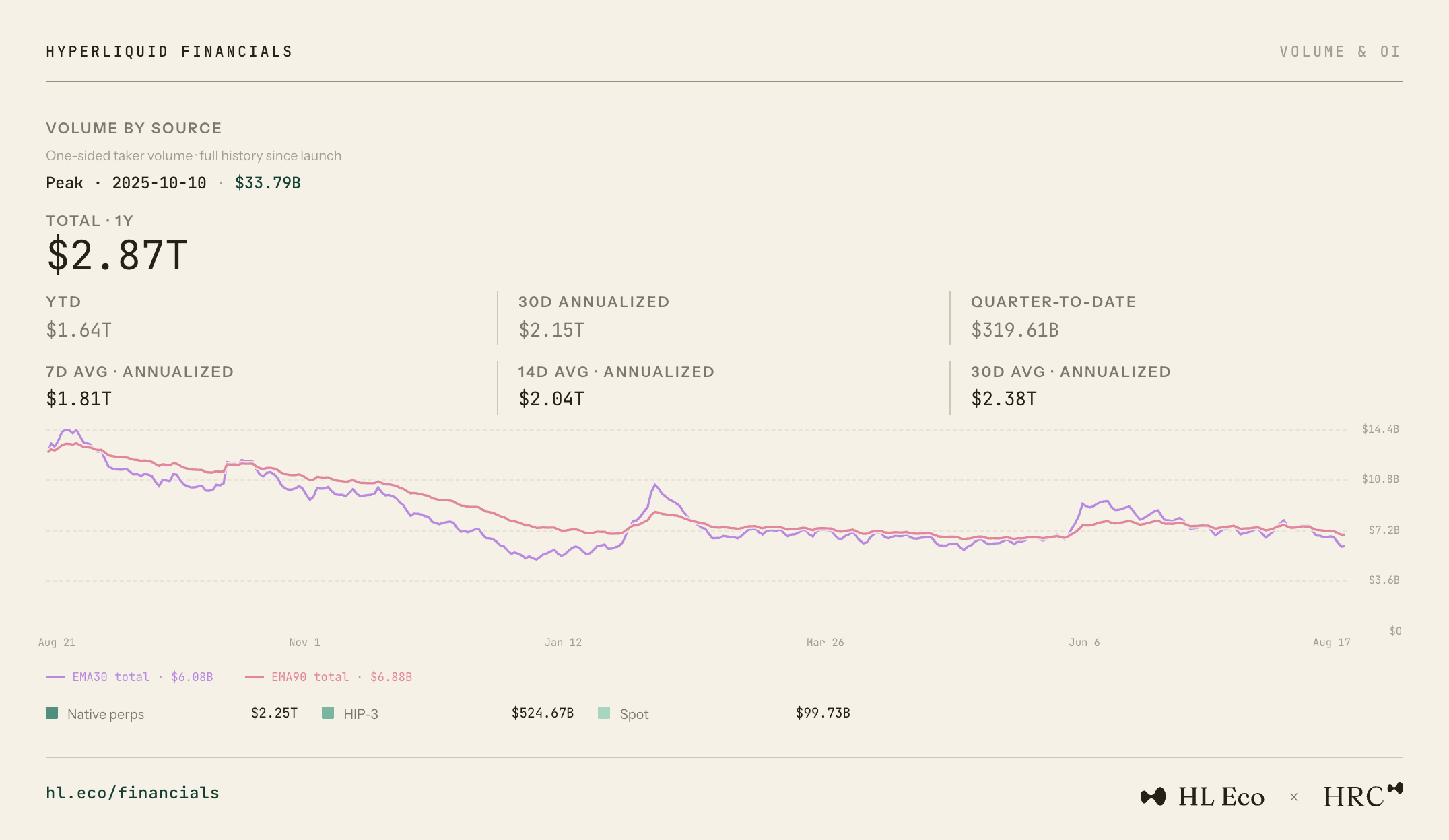Click the $2.15T value
The image size is (1449, 840).
pos(551,330)
